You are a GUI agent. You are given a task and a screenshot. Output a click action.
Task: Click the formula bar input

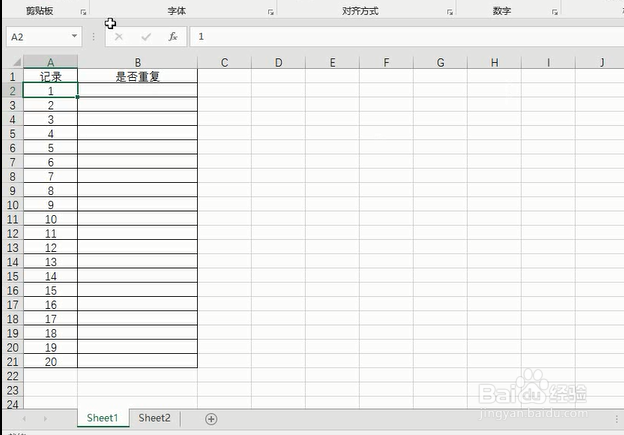point(406,37)
